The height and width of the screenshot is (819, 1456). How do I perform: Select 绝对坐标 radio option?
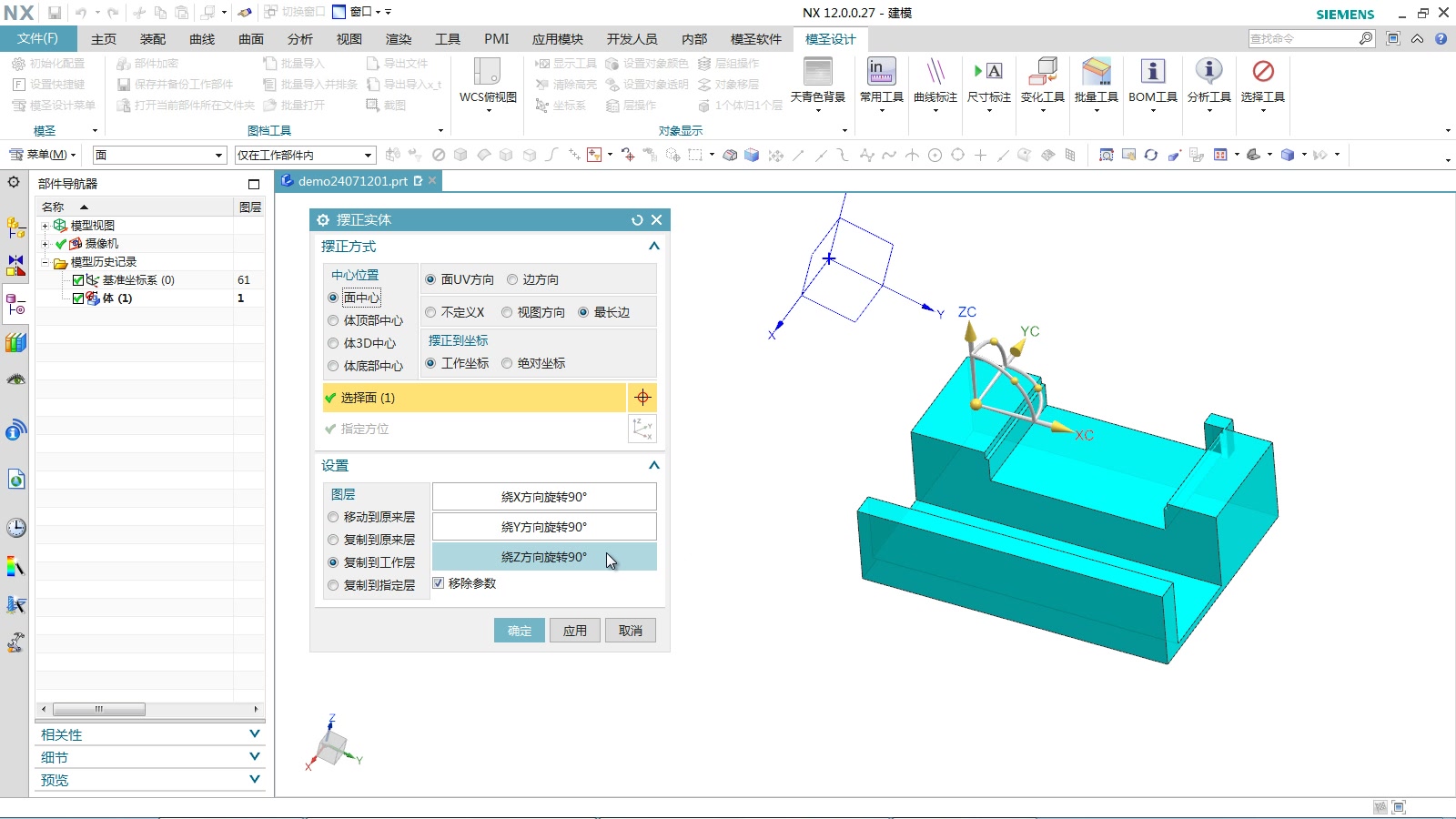click(x=507, y=363)
